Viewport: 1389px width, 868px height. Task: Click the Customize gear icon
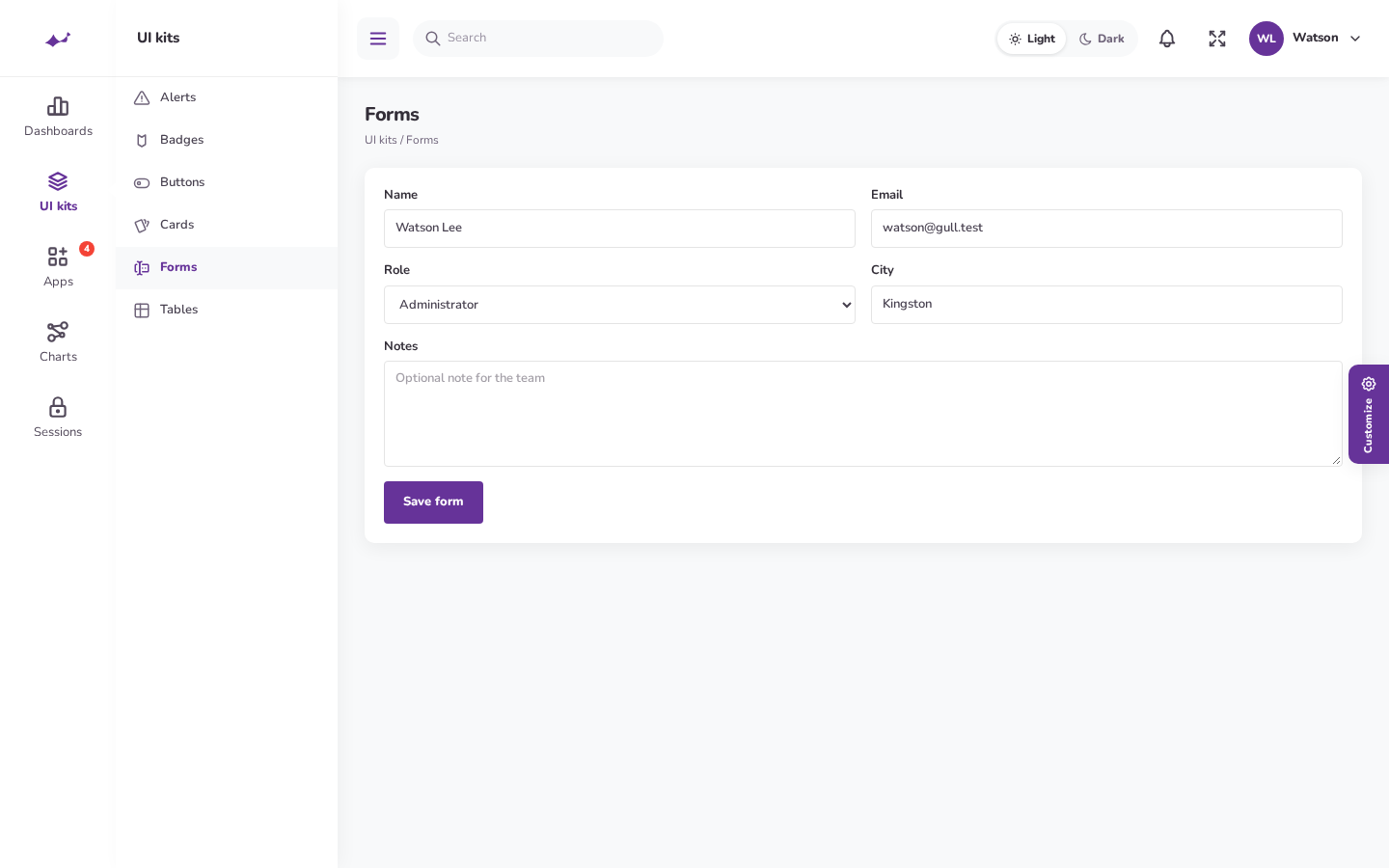tap(1369, 384)
